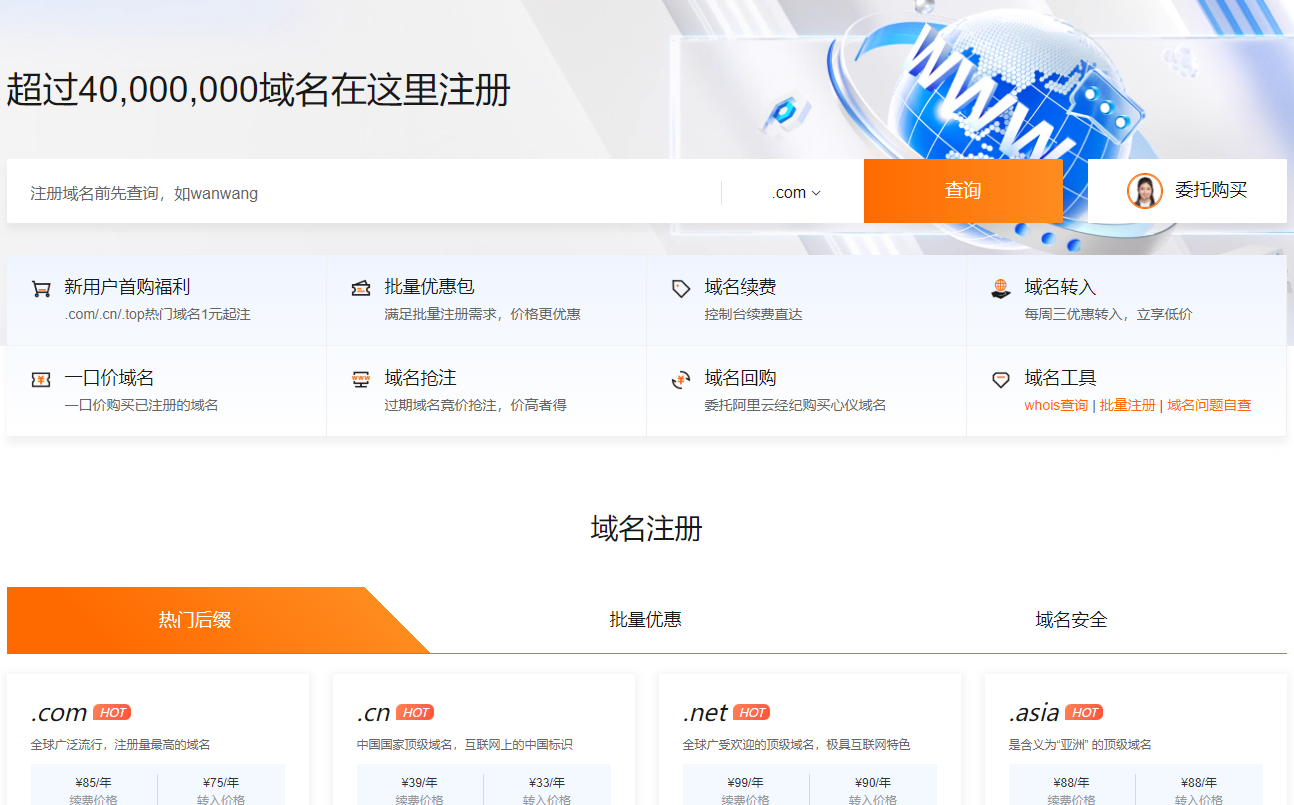1294x805 pixels.
Task: Click the agent avatar on 委托购买
Action: (1145, 191)
